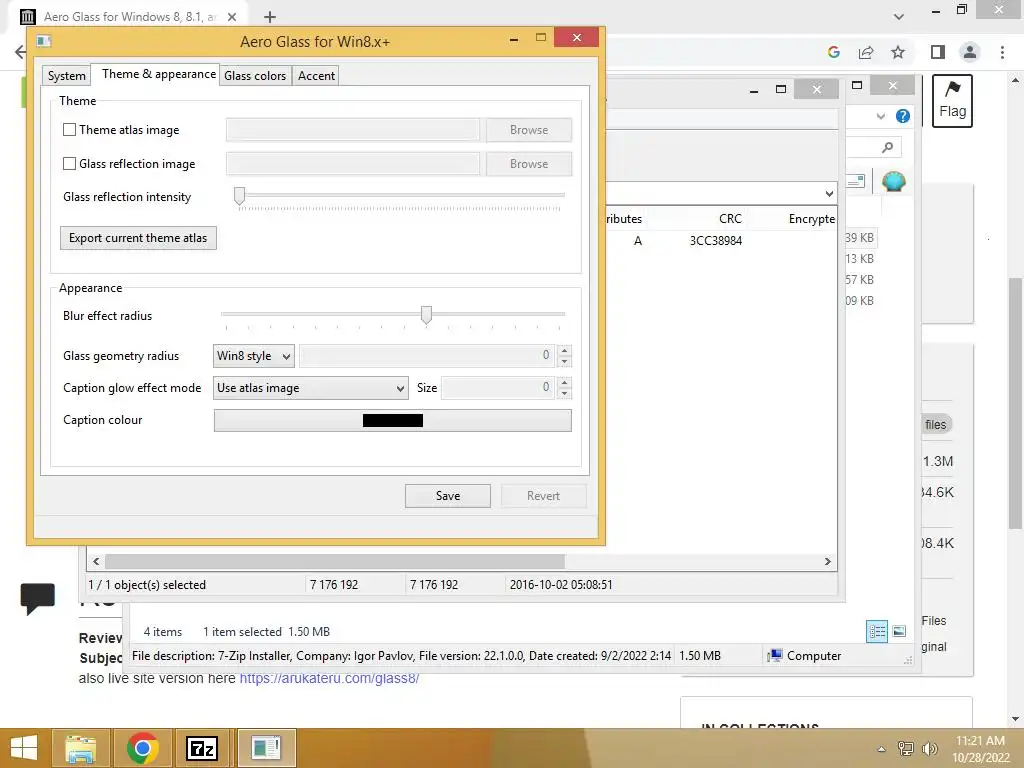The height and width of the screenshot is (768, 1024).
Task: Click the Blur effect radius slider handle
Action: coord(426,315)
